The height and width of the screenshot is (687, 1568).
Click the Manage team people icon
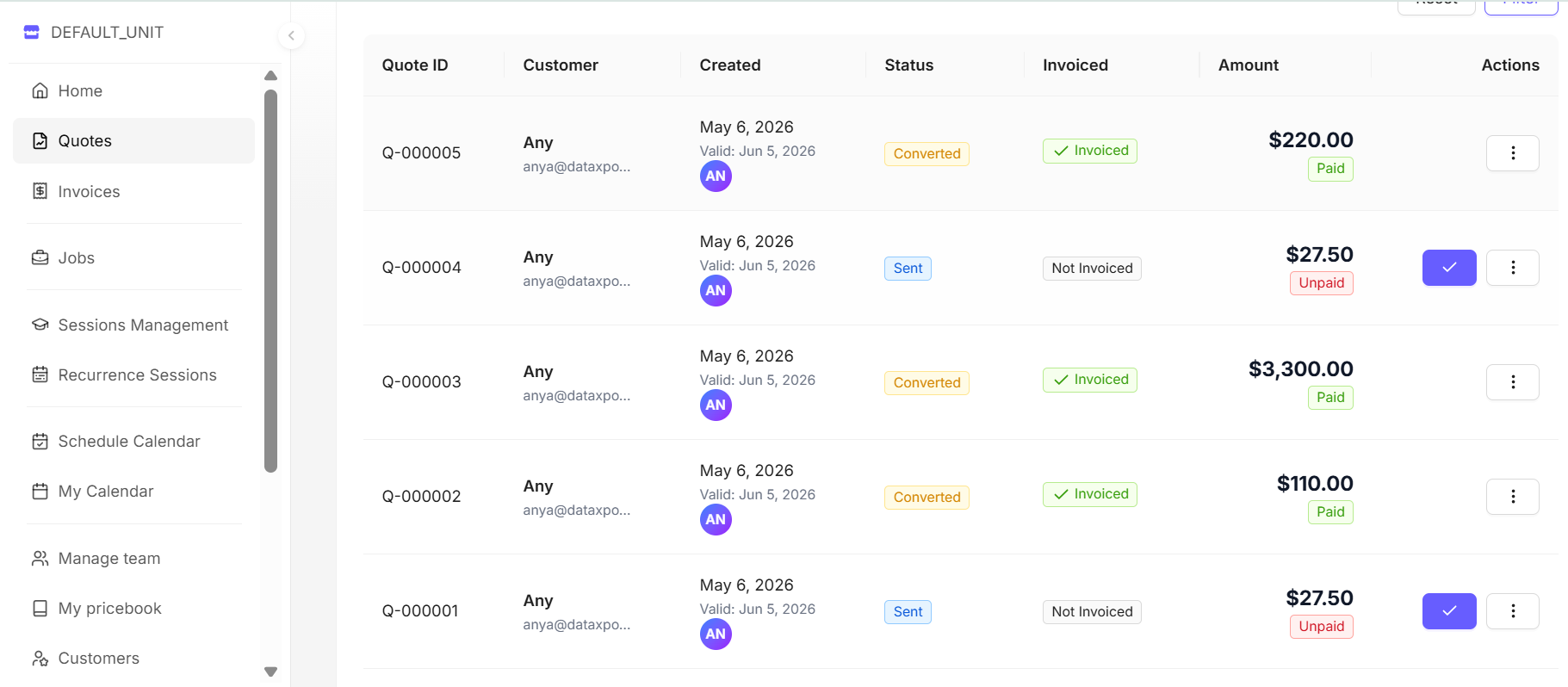[x=40, y=559]
